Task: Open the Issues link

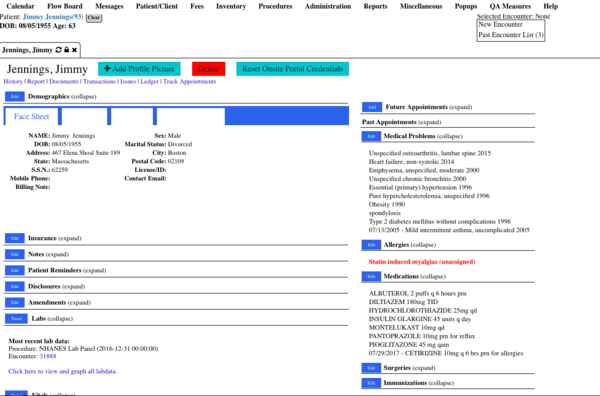Action: [x=128, y=81]
